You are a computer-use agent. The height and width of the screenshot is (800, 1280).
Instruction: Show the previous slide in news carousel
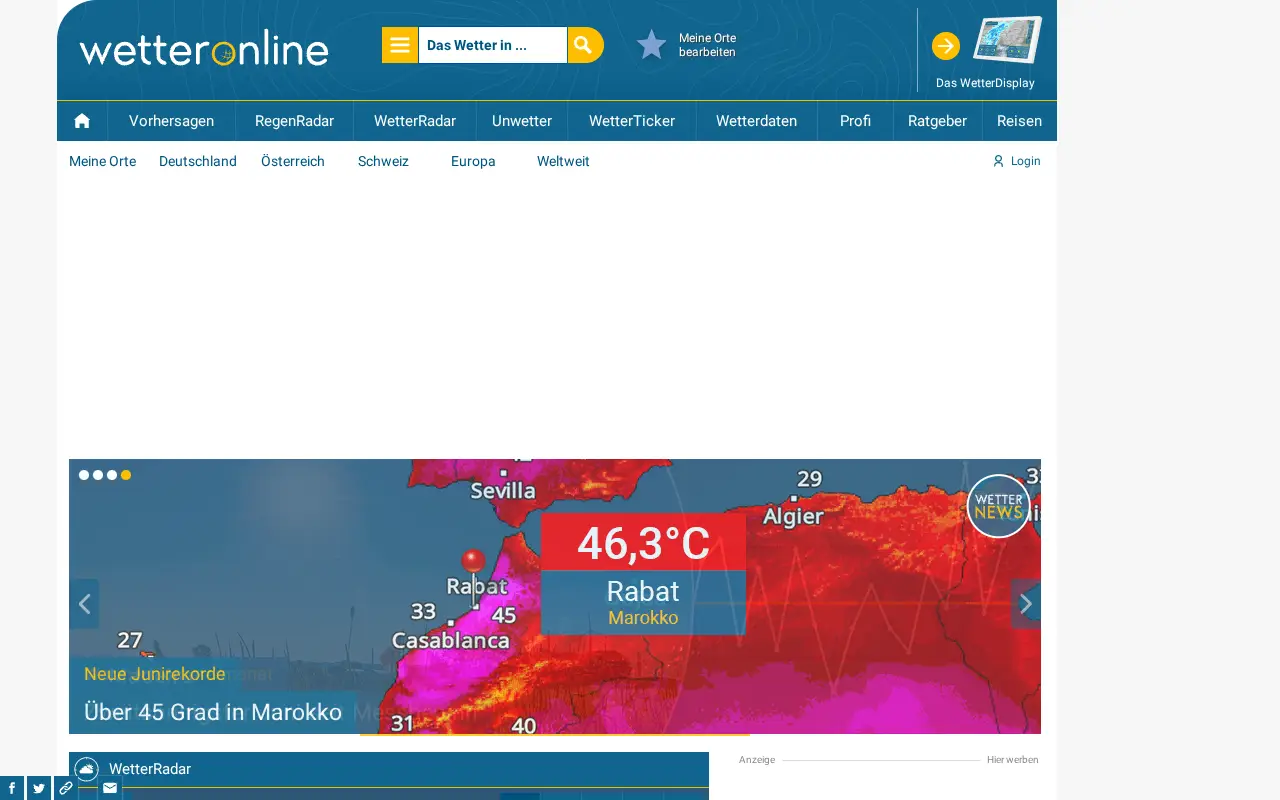coord(84,604)
